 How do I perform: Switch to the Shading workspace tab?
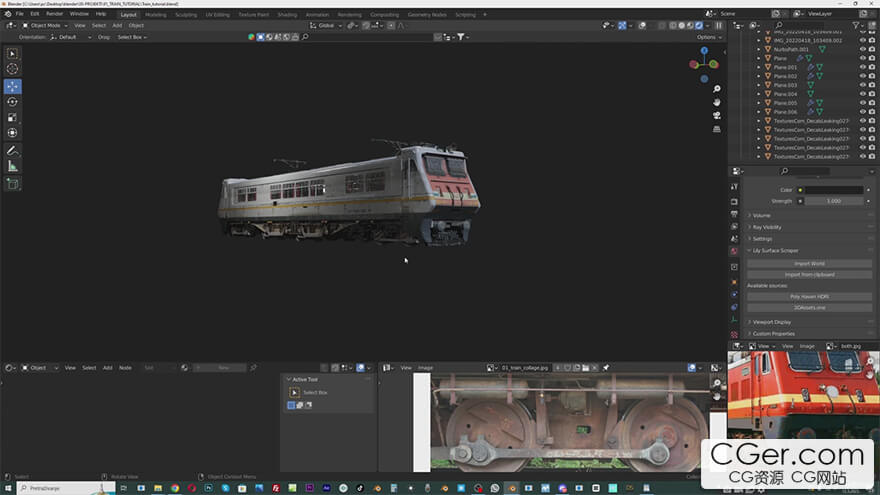(287, 15)
